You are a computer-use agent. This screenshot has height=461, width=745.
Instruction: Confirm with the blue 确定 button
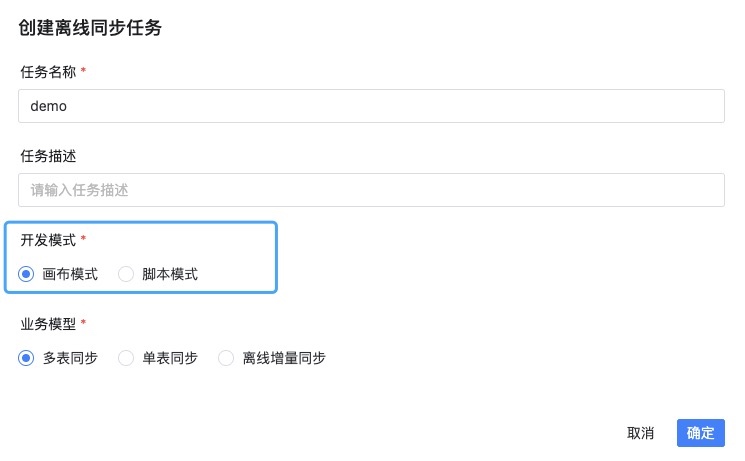tap(700, 433)
